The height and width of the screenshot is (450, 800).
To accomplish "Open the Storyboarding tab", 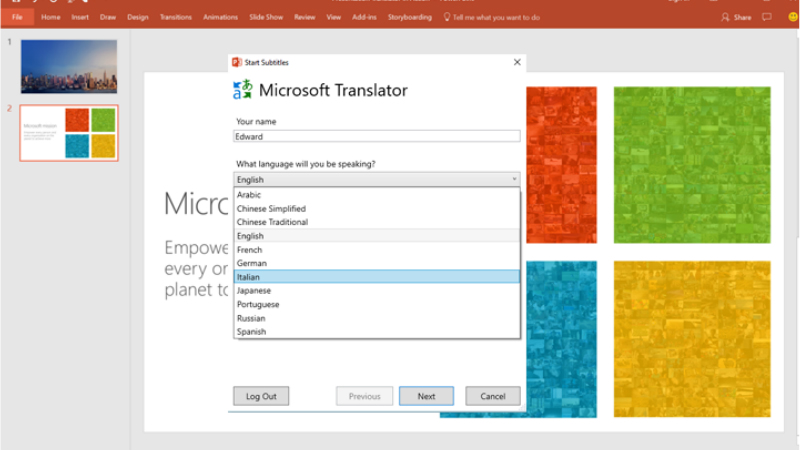I will (410, 17).
